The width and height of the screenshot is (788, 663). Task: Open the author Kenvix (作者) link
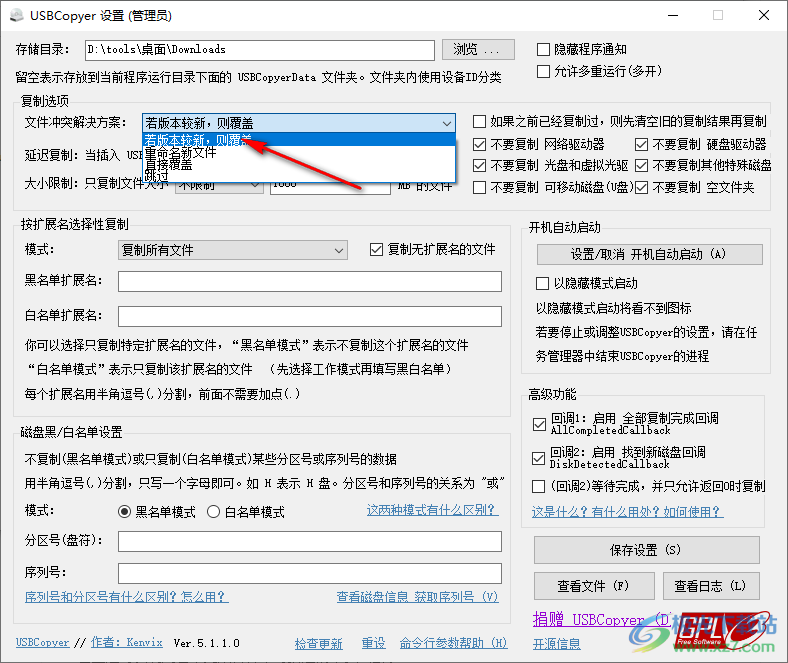[x=127, y=643]
